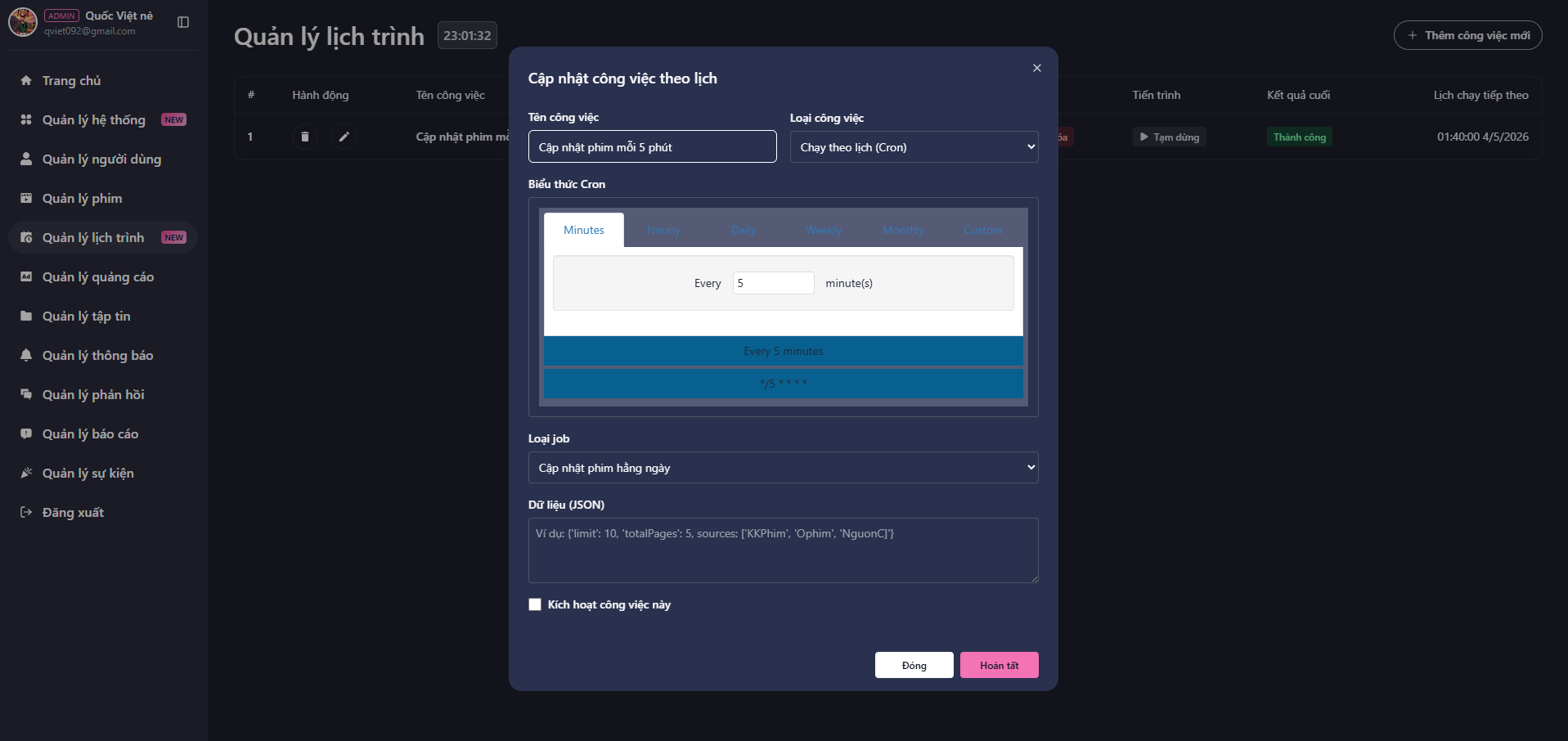Enable Kích hoạt công việc này checkbox
Screen dimensions: 1568x741
[535, 604]
